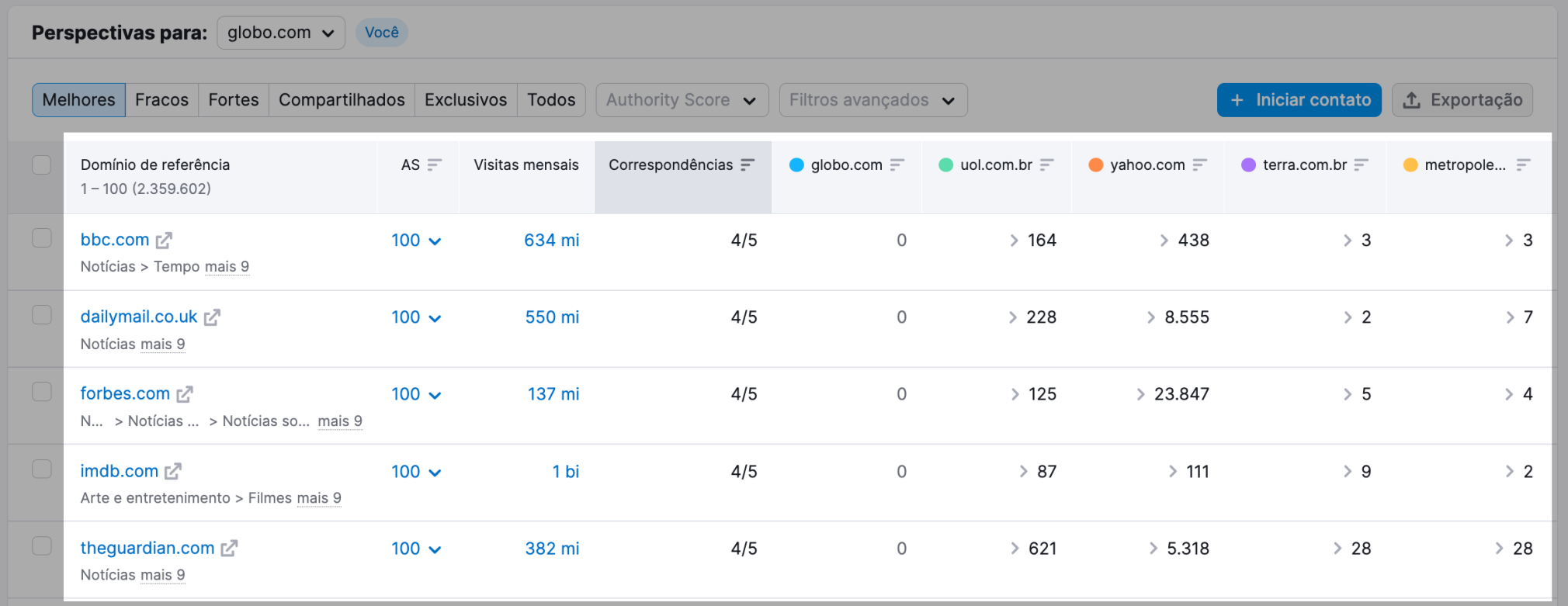Click 'mais 9' categories under imdb.com
1568x606 pixels.
319,498
